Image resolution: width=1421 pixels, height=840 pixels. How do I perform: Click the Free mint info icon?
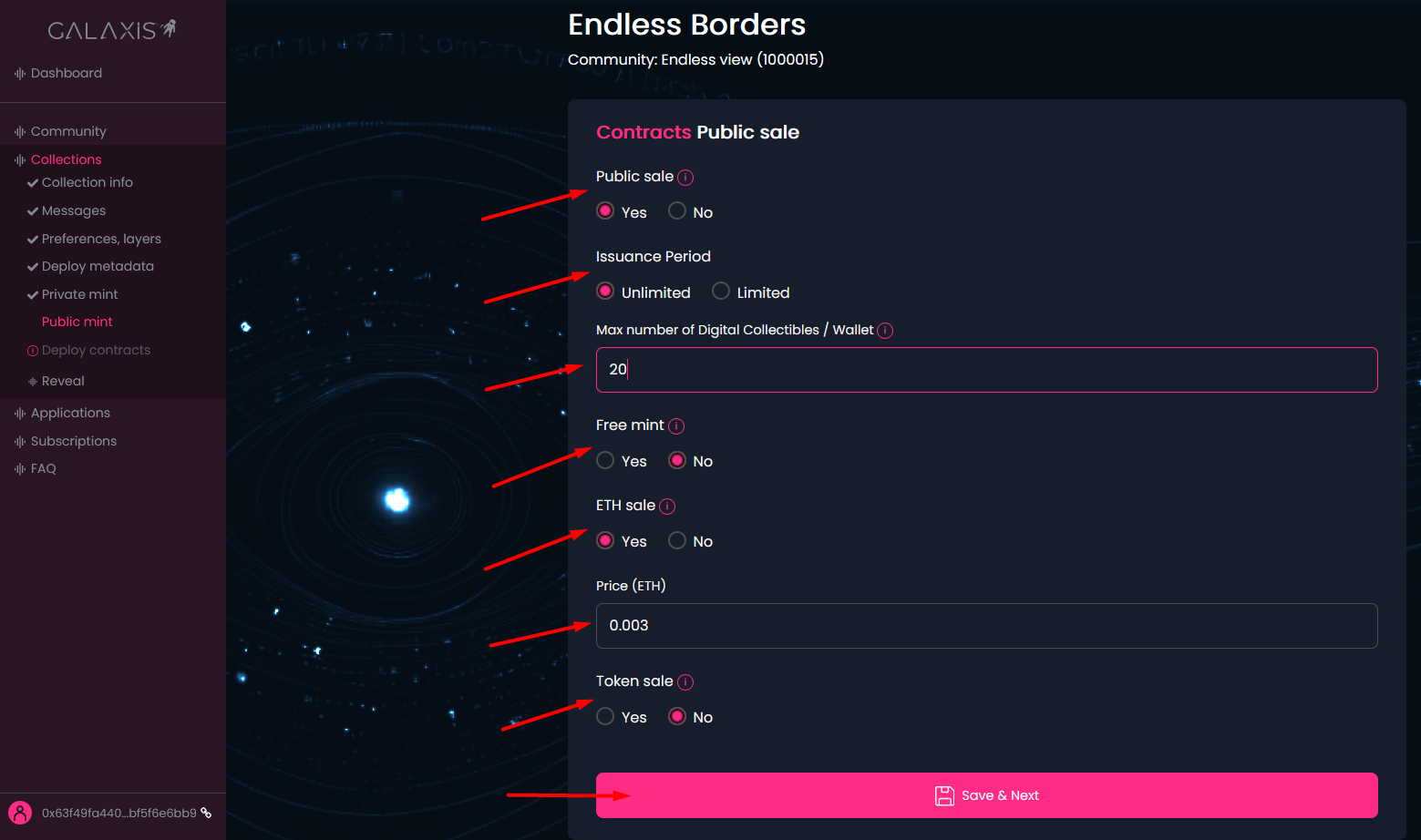coord(676,426)
